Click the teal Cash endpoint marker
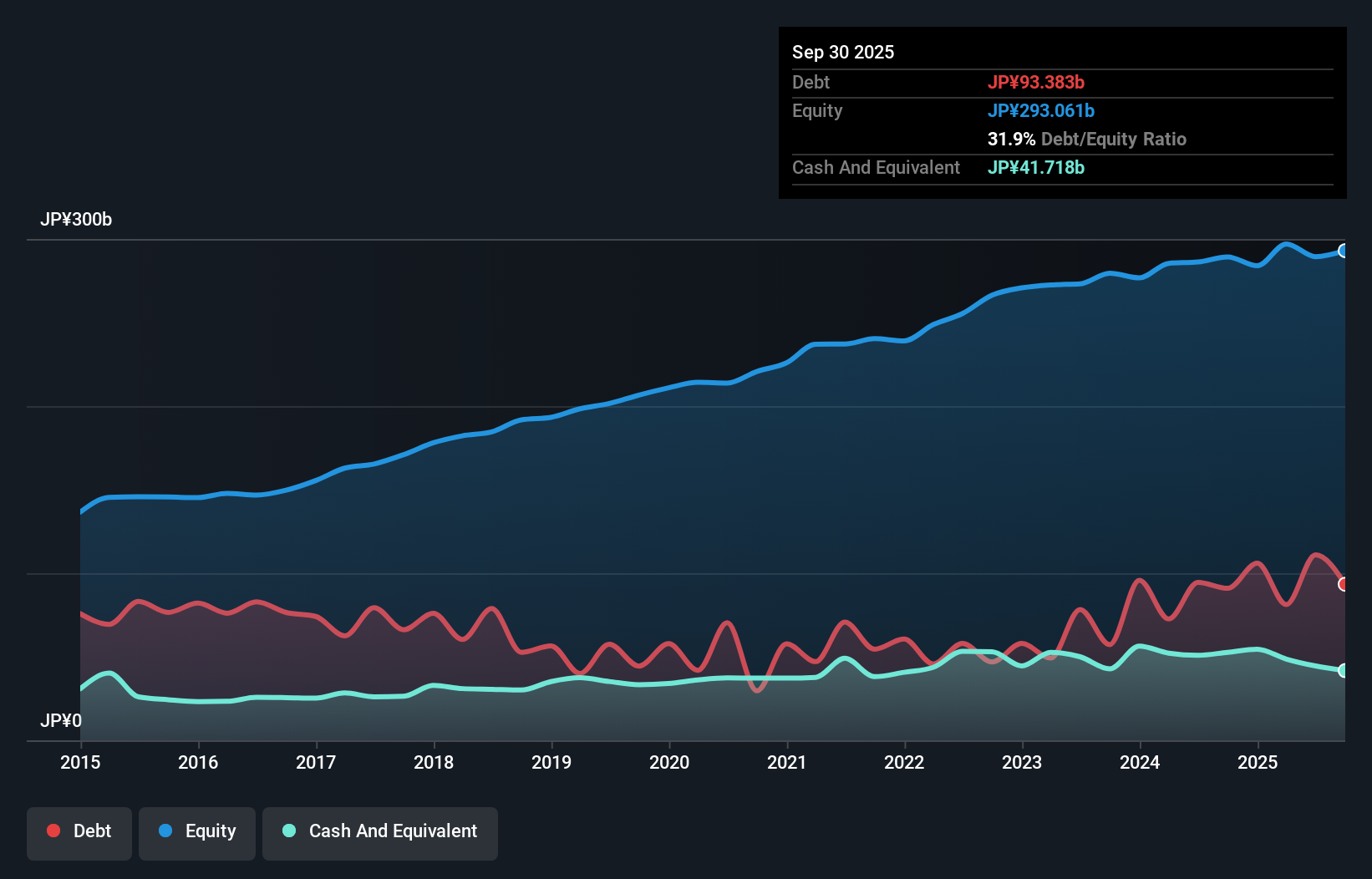The height and width of the screenshot is (879, 1372). point(1343,670)
